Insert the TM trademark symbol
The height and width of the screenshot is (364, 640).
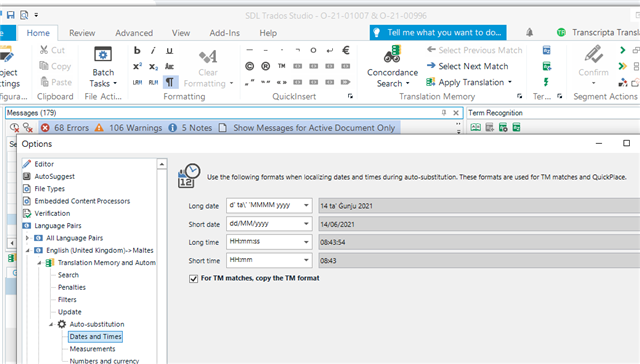pos(282,66)
